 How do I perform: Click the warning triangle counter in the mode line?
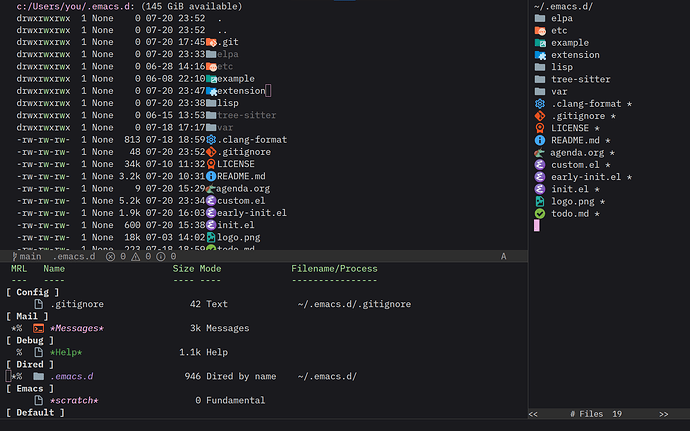pos(141,256)
